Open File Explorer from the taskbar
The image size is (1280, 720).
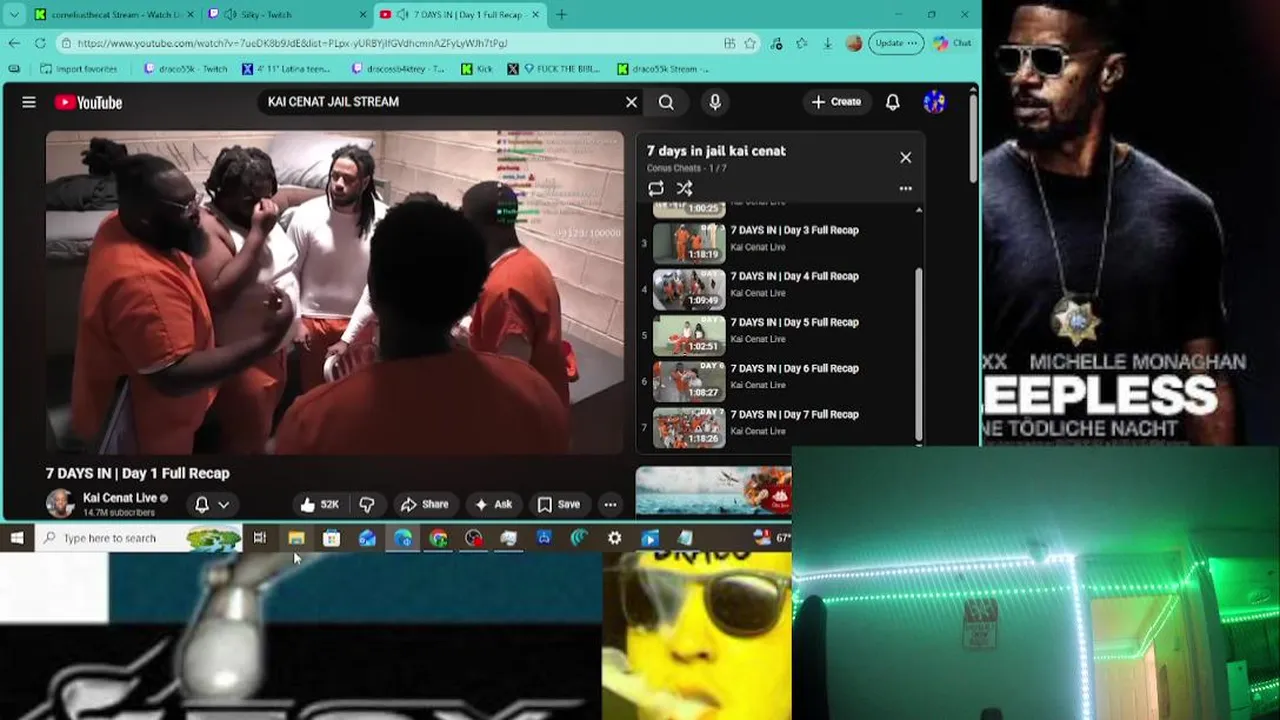[x=296, y=538]
